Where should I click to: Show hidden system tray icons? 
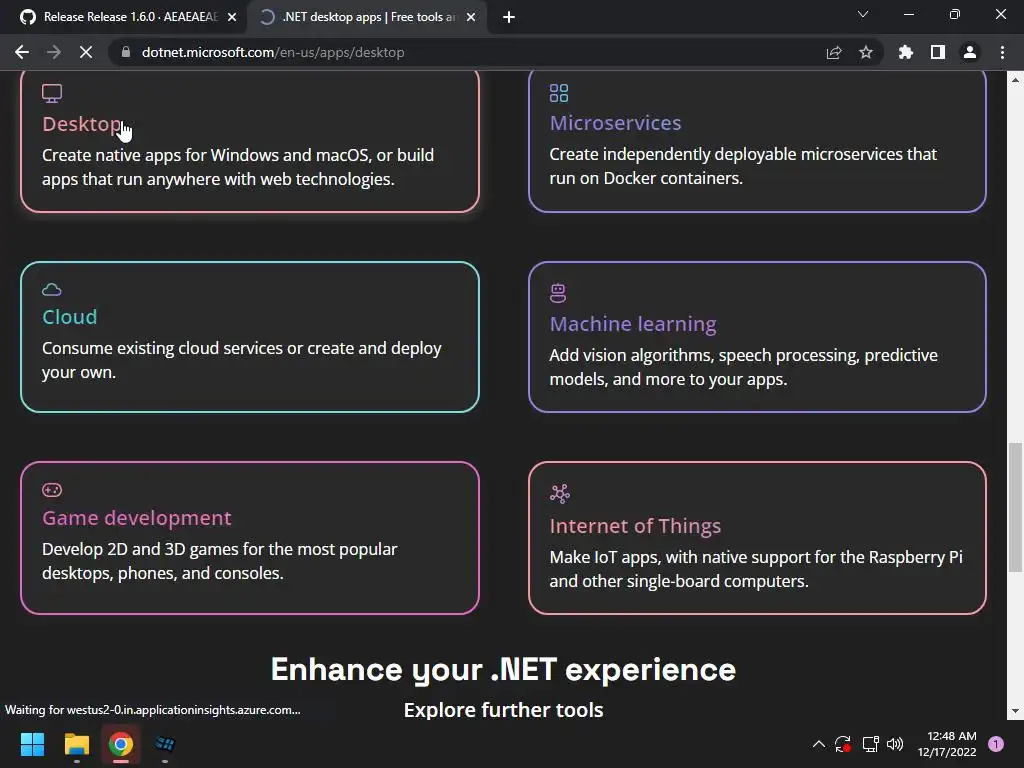pos(818,744)
